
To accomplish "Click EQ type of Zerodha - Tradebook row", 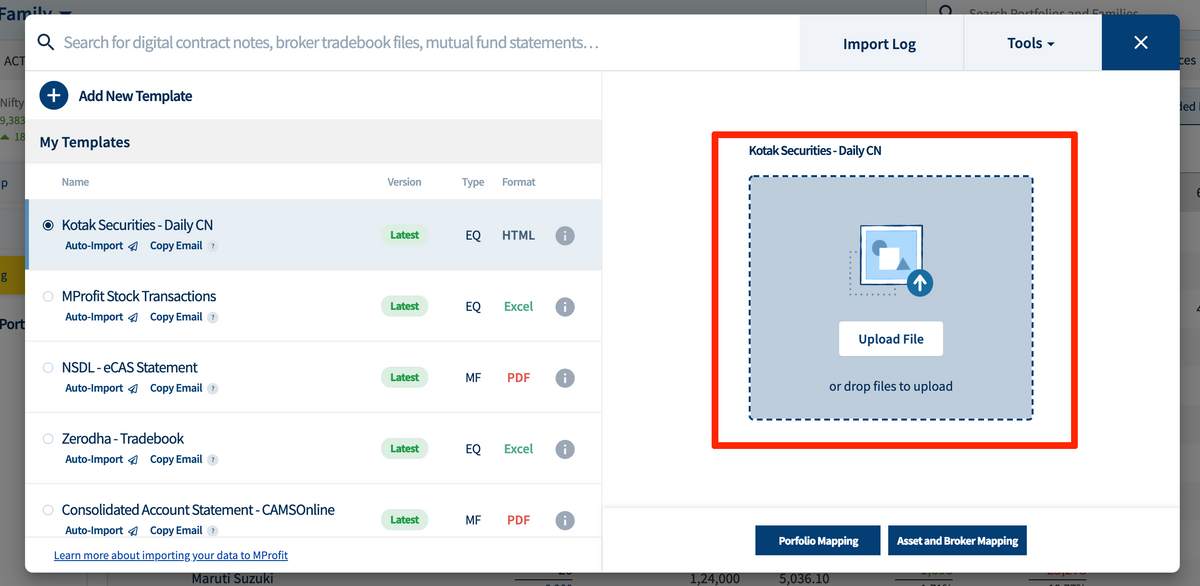I will (x=473, y=449).
